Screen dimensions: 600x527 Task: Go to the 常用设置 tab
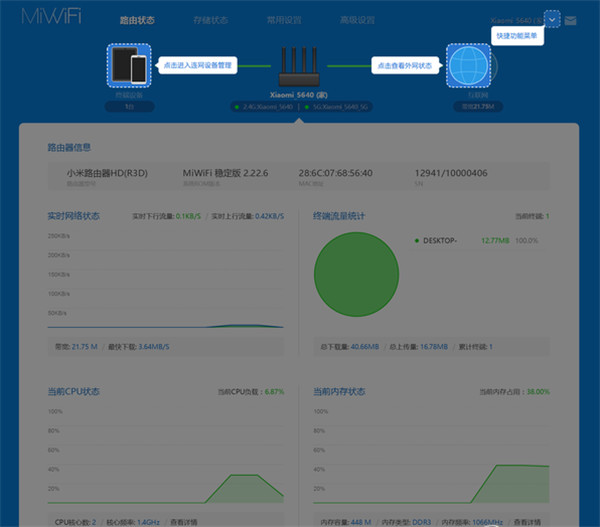click(284, 20)
